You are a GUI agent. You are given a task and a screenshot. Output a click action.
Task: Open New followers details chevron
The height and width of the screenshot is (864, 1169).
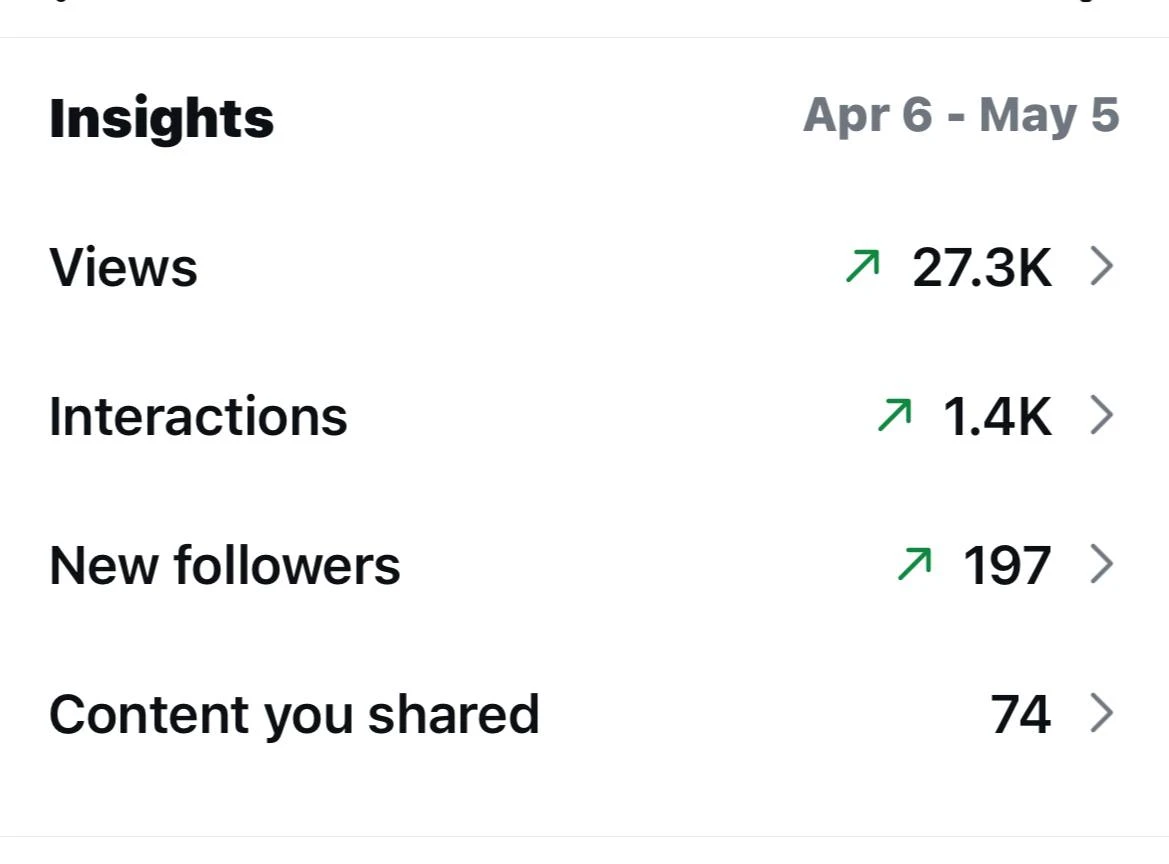pos(1102,564)
